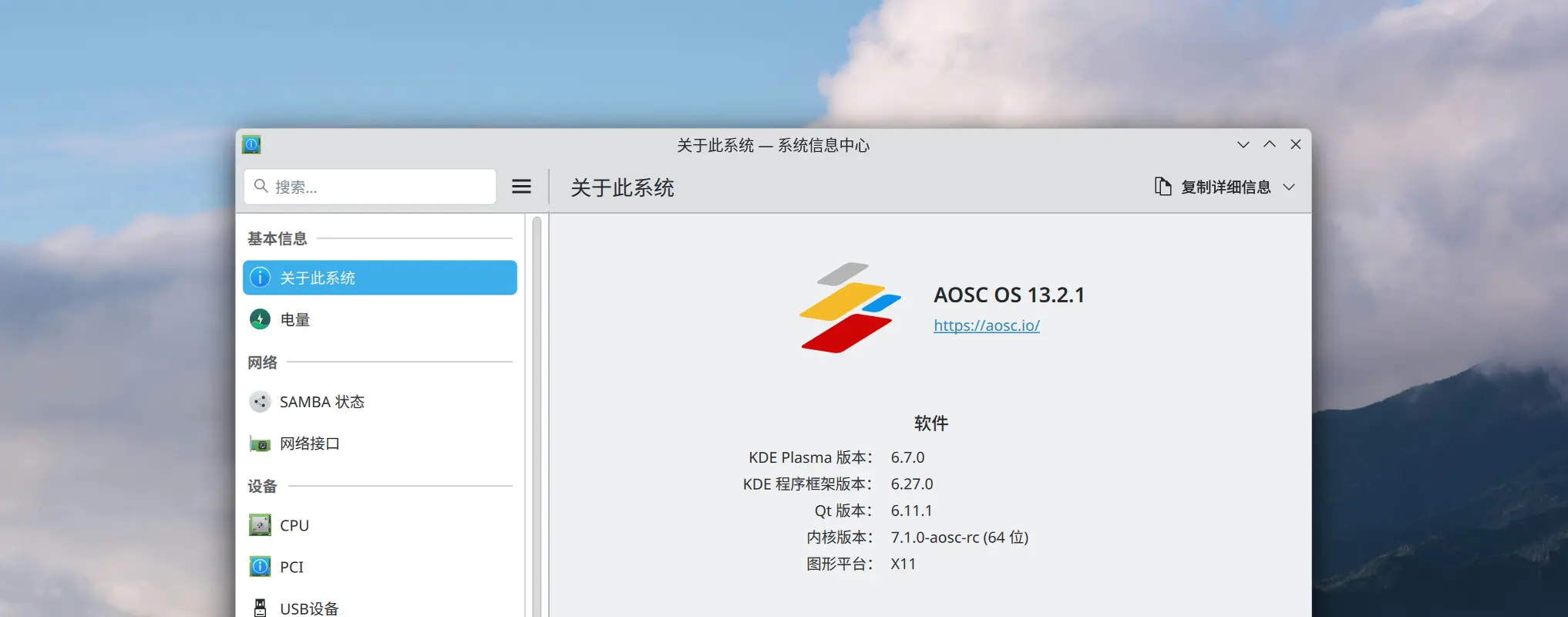Image resolution: width=1568 pixels, height=617 pixels.
Task: Click the 软件 section heading
Action: click(930, 423)
